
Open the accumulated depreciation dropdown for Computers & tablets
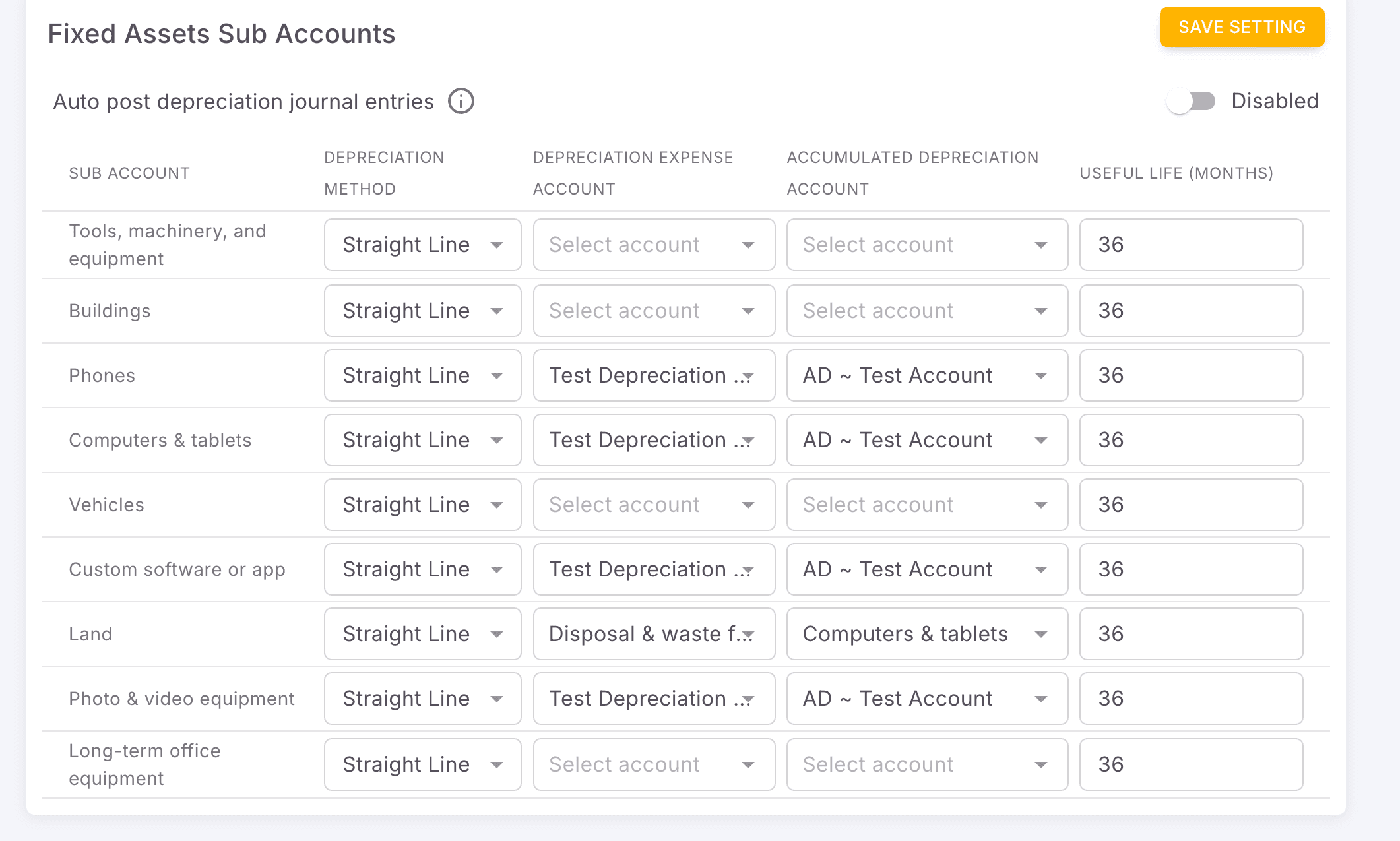point(926,440)
